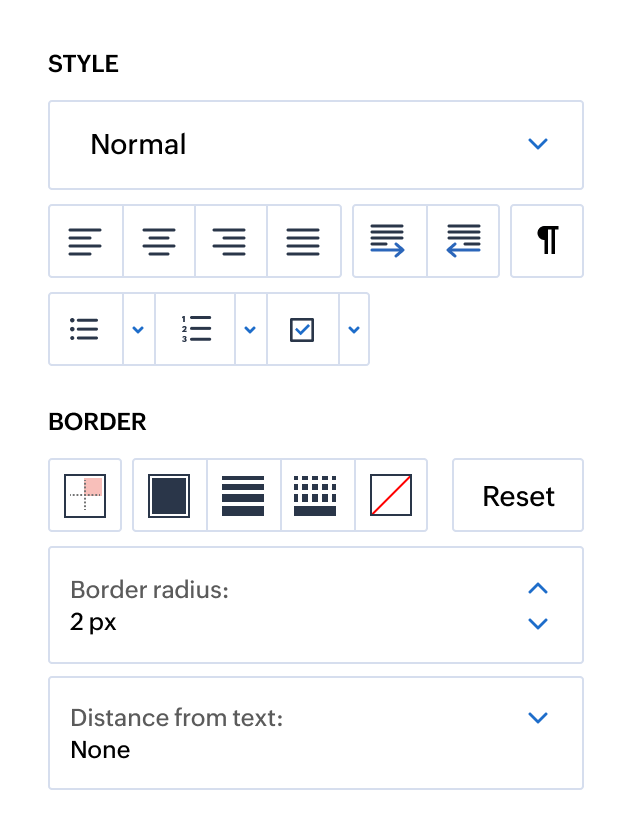This screenshot has width=622, height=834.
Task: Insert a checkbox checklist
Action: 302,329
